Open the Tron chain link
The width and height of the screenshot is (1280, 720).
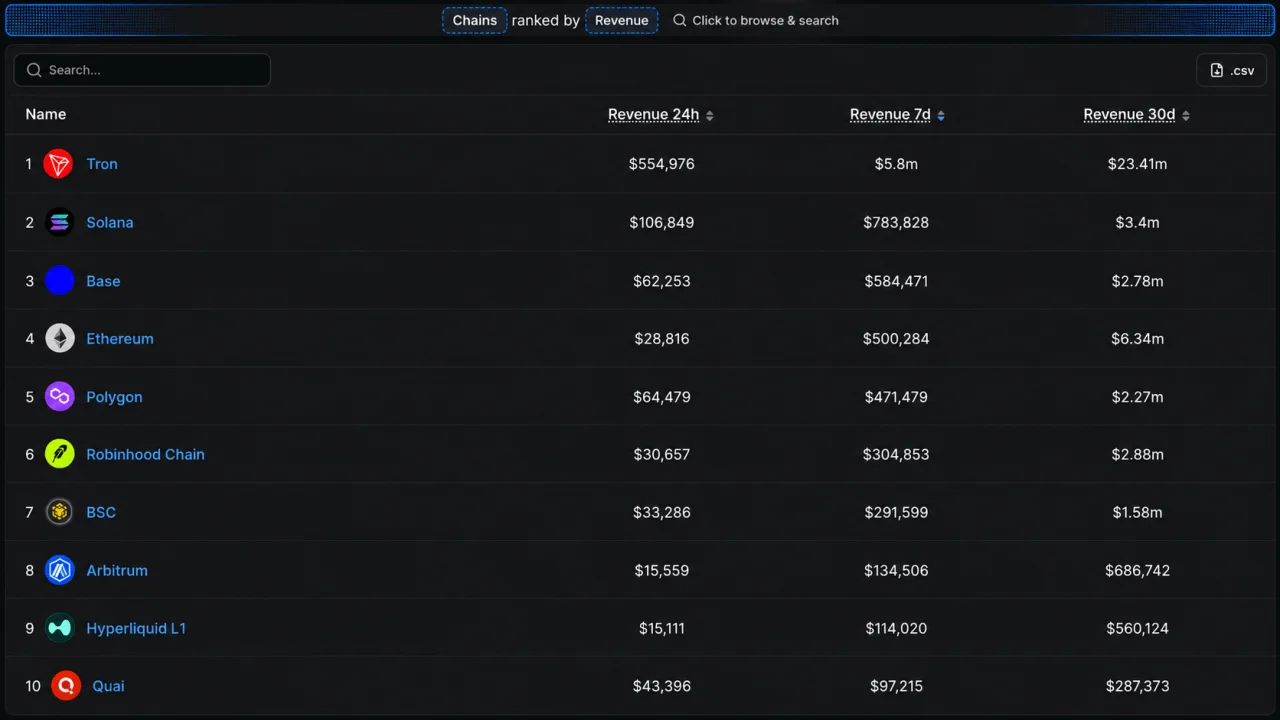[x=102, y=164]
